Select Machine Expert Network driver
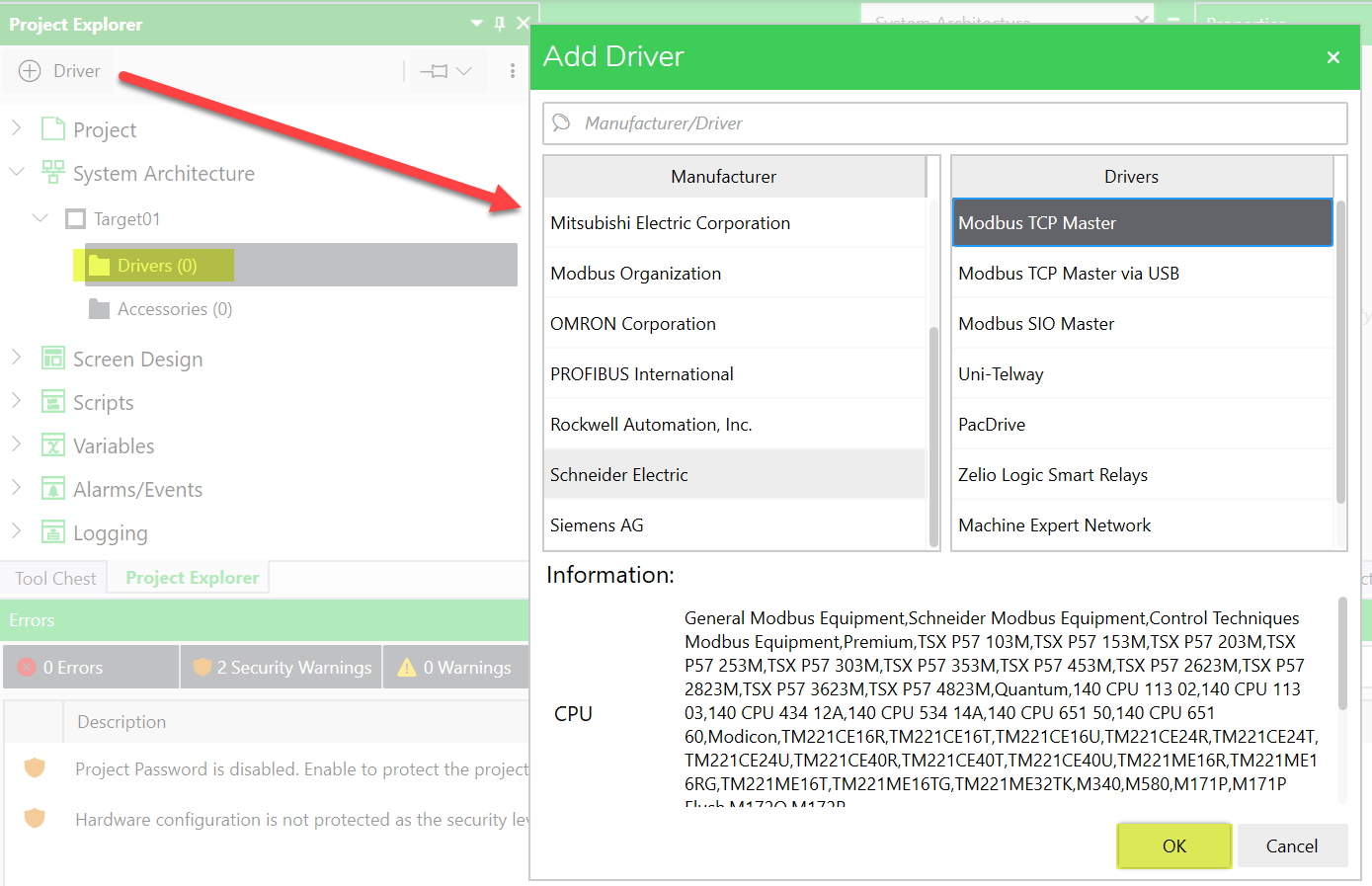Viewport: 1372px width, 886px height. 1143,525
